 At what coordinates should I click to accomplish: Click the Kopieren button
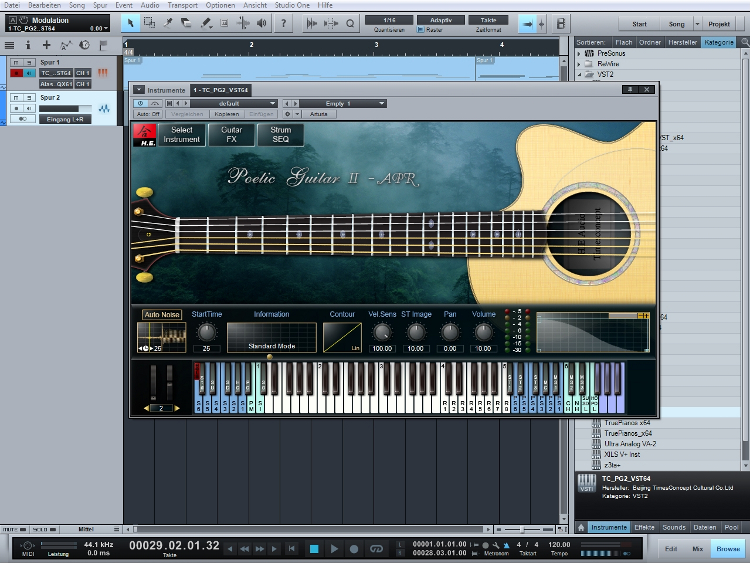pos(227,114)
